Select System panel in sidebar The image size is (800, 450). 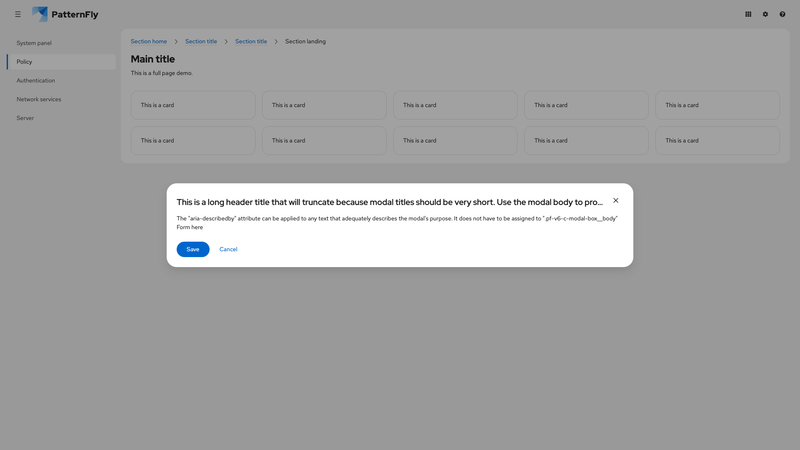pyautogui.click(x=61, y=43)
